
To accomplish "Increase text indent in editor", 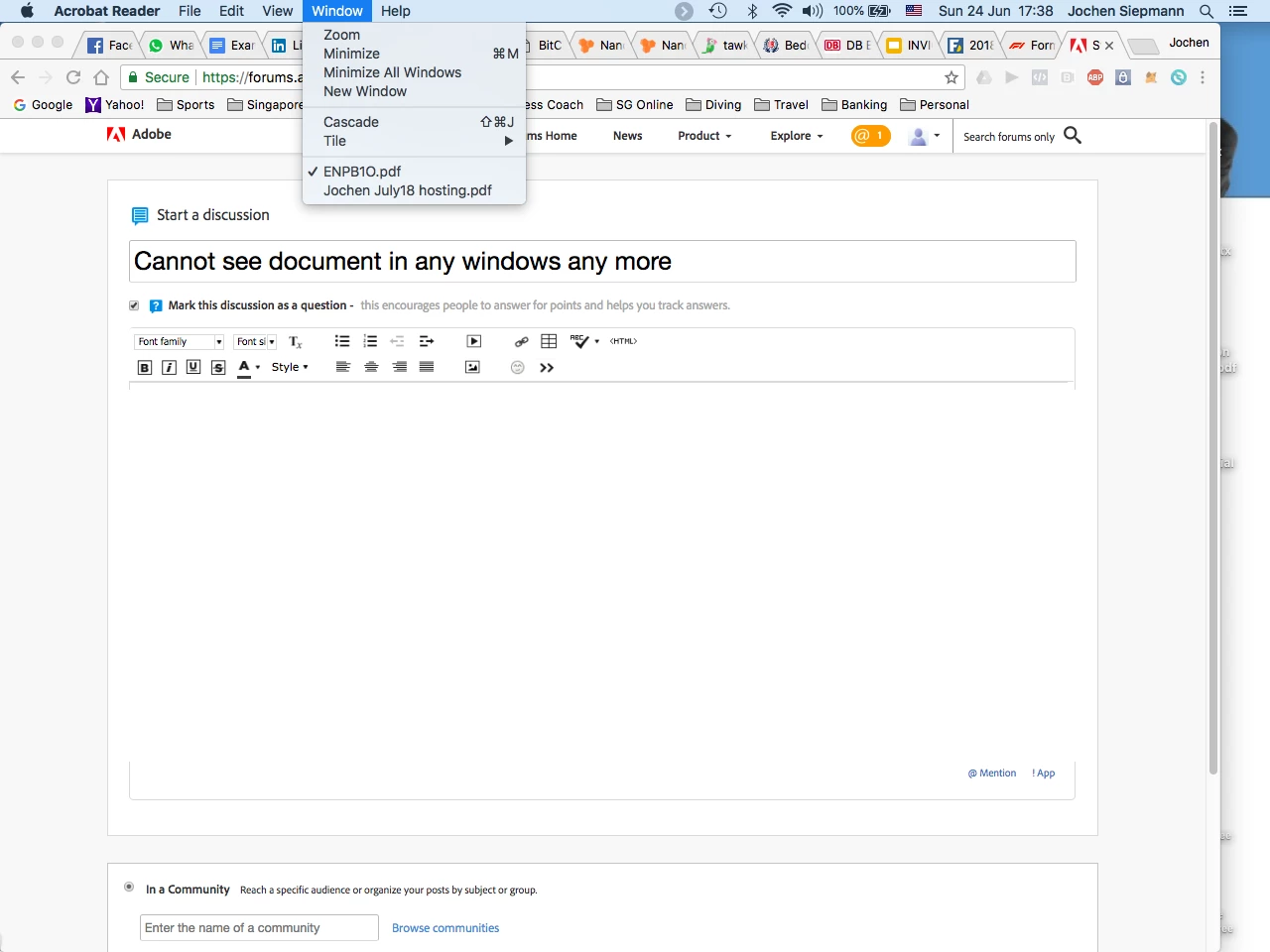I will pyautogui.click(x=427, y=341).
